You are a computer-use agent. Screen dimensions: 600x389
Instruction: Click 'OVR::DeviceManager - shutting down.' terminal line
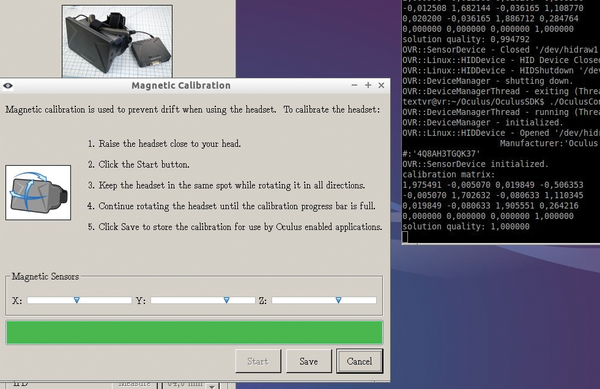tap(488, 81)
